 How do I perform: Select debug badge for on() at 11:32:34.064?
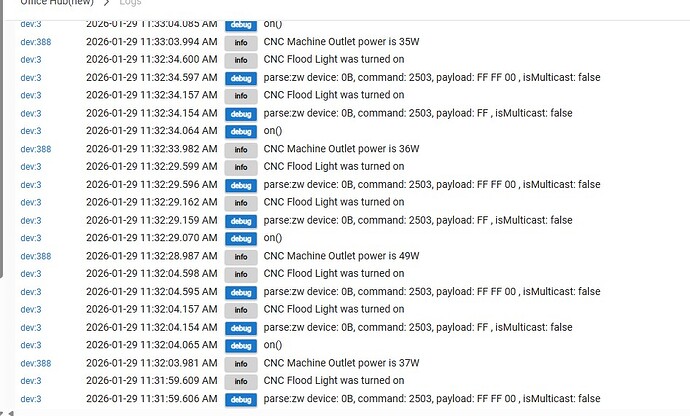(x=241, y=132)
